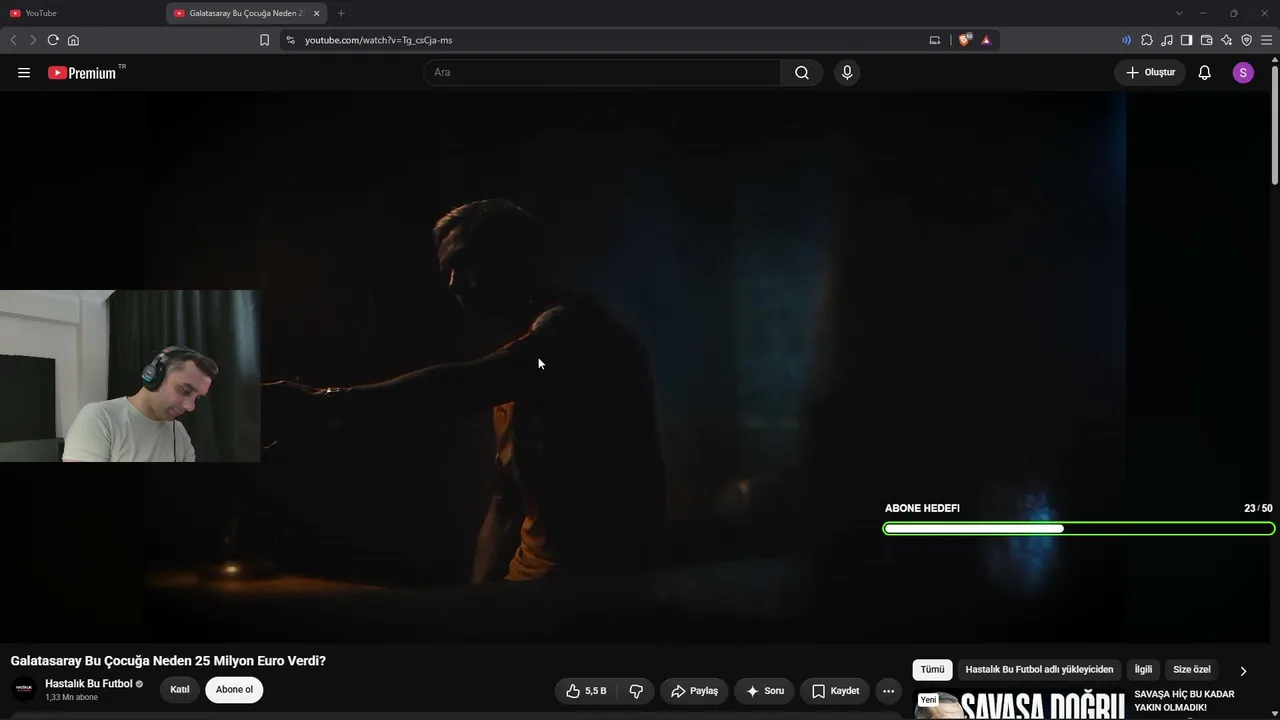Image resolution: width=1280 pixels, height=720 pixels.
Task: Click the Katıl join button
Action: tap(180, 690)
